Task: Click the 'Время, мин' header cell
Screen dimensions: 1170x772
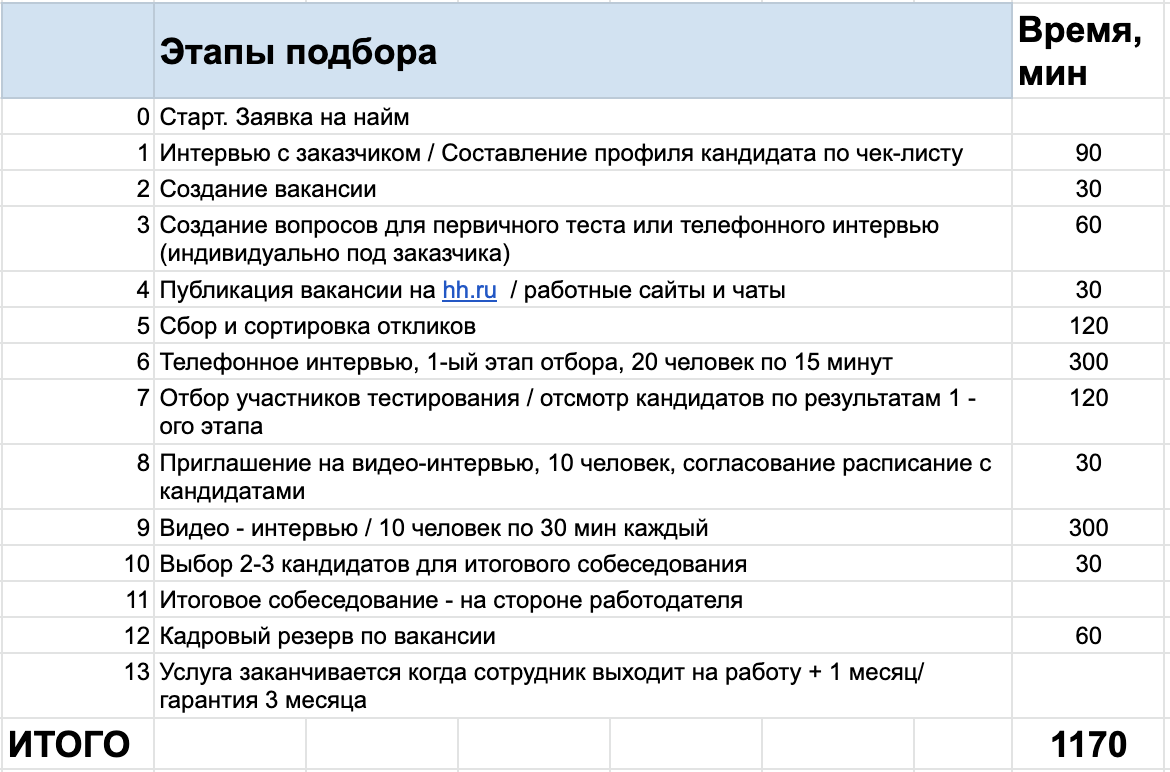Action: pyautogui.click(x=1079, y=52)
